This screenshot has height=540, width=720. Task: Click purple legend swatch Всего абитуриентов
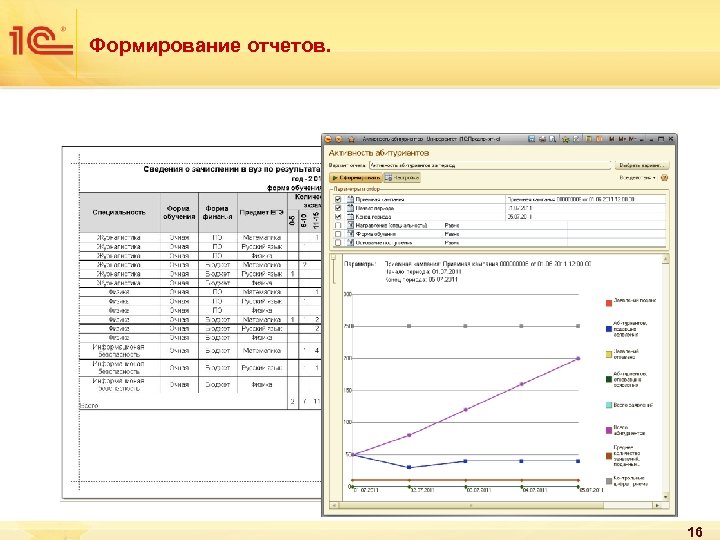point(609,430)
